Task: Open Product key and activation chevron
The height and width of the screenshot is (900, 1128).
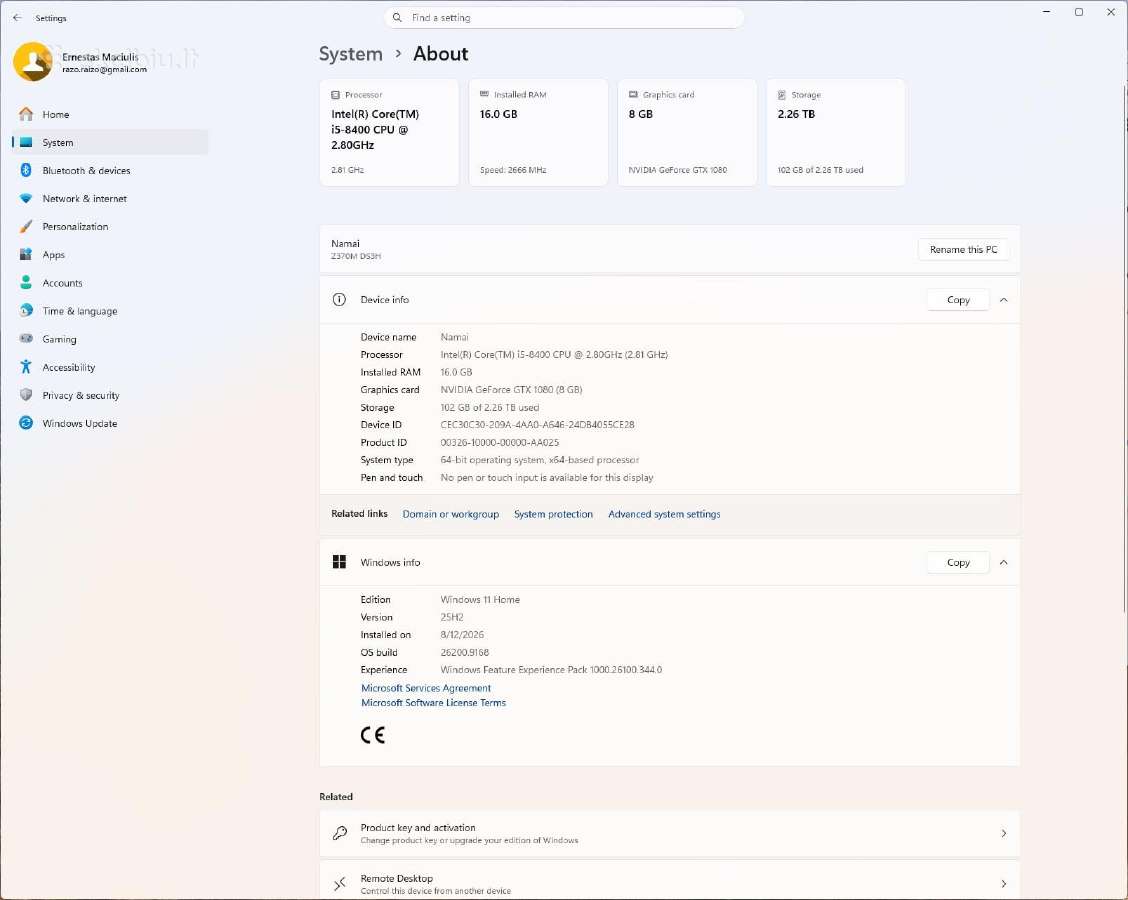Action: tap(1004, 833)
